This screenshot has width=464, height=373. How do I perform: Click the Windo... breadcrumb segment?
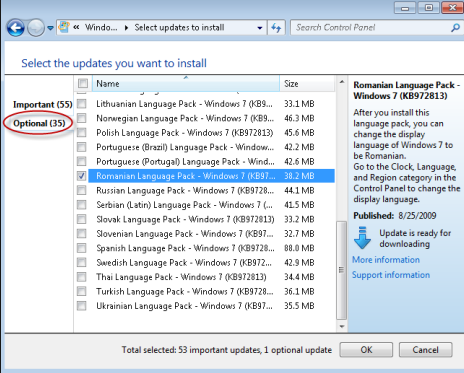click(101, 28)
